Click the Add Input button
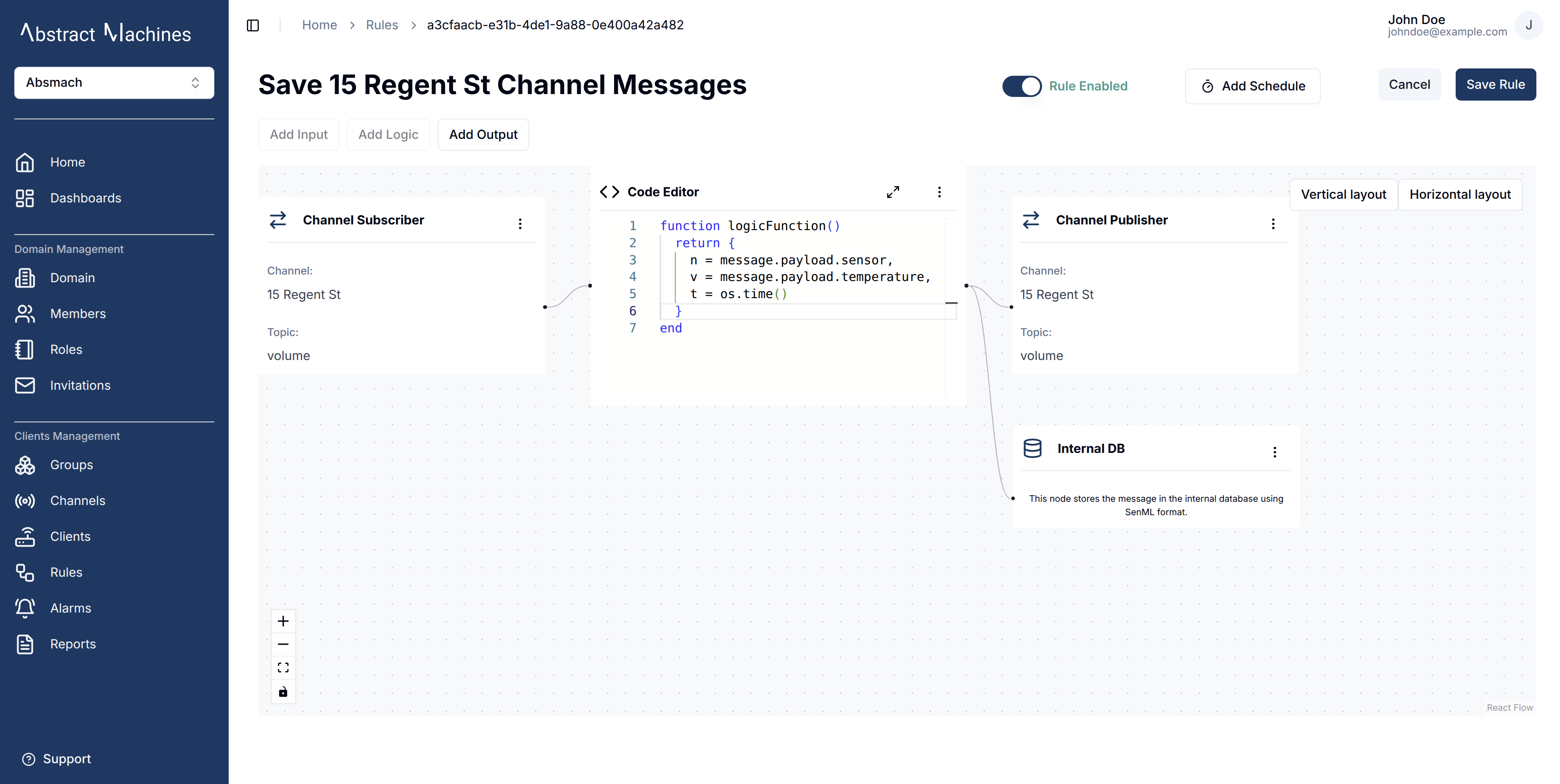 point(299,134)
